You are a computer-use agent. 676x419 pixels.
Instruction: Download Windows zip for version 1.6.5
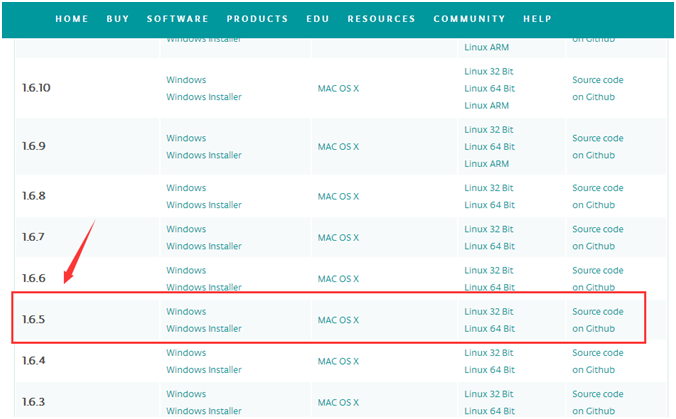(x=186, y=311)
